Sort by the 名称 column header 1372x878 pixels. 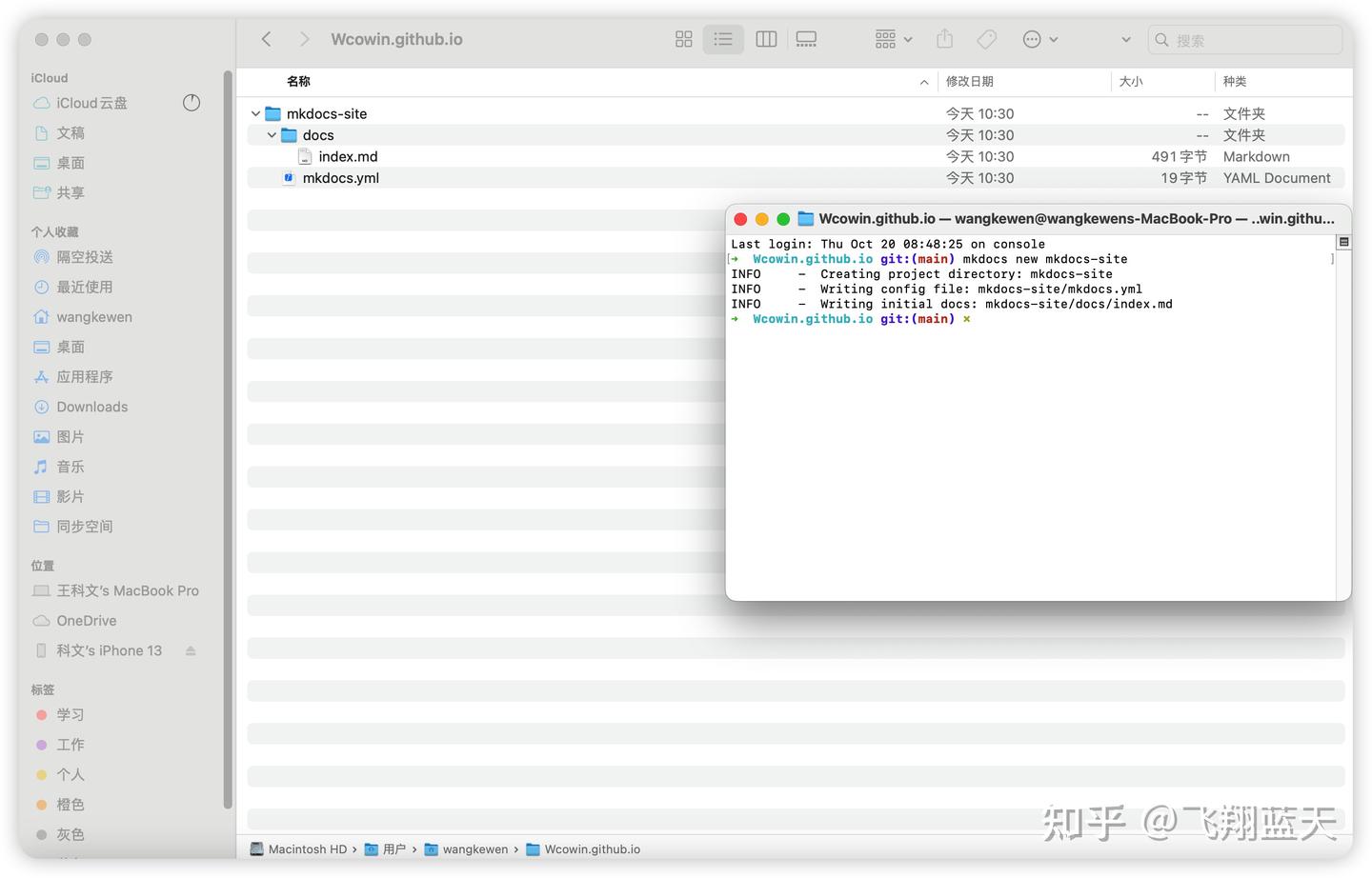pyautogui.click(x=298, y=82)
